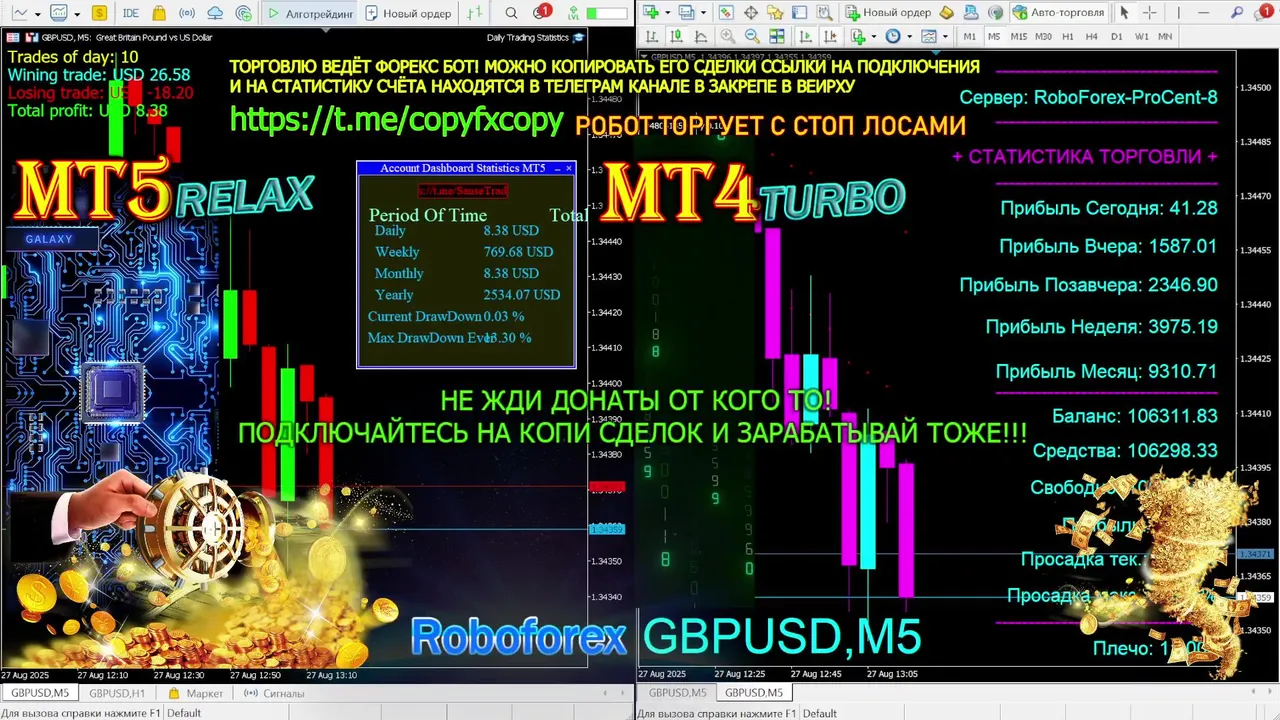Screen dimensions: 1280x720
Task: Select the horizontal line drawing tool
Action: (1203, 13)
